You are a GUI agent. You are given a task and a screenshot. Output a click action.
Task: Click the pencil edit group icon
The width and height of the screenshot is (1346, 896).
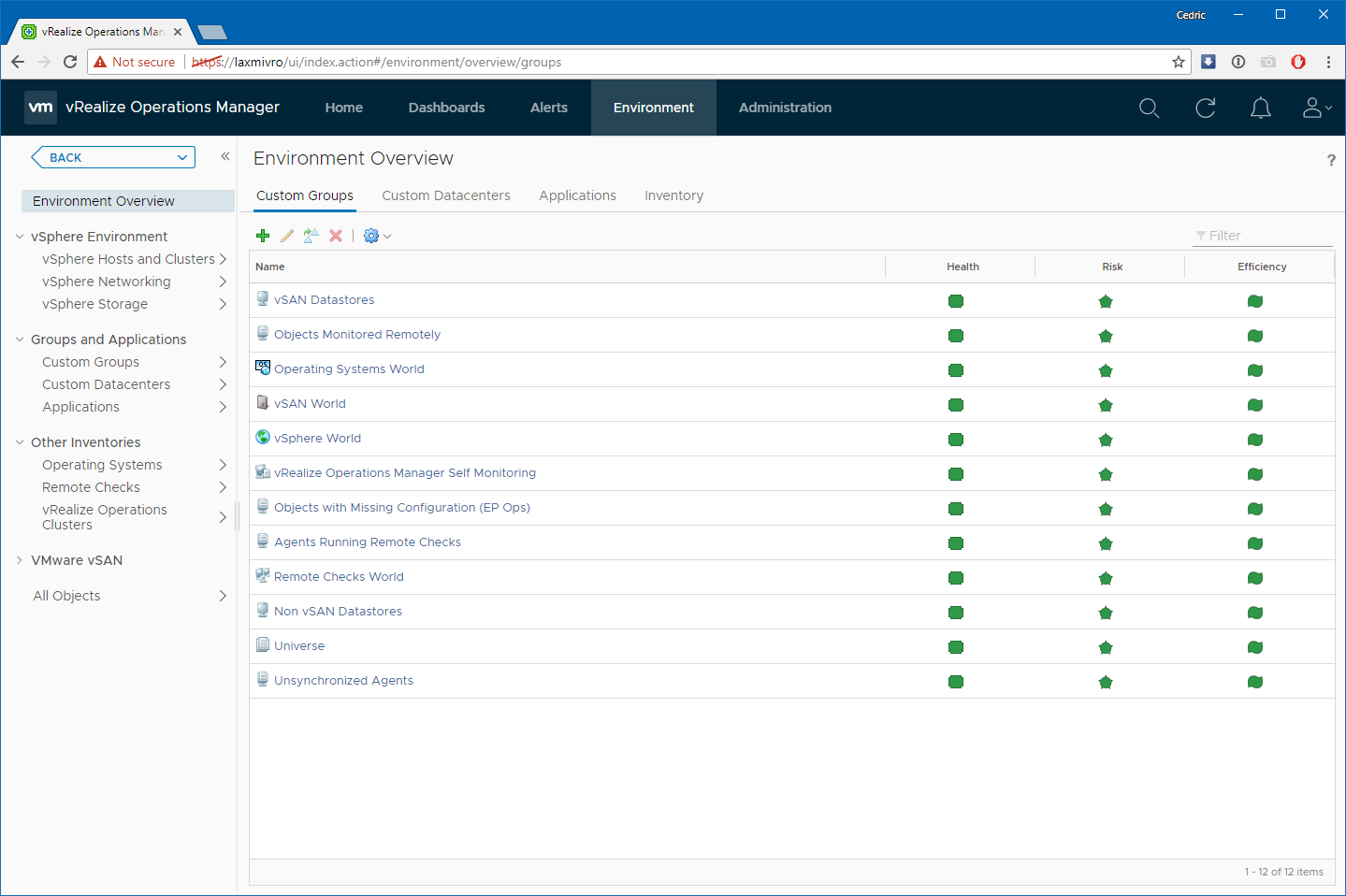point(287,236)
